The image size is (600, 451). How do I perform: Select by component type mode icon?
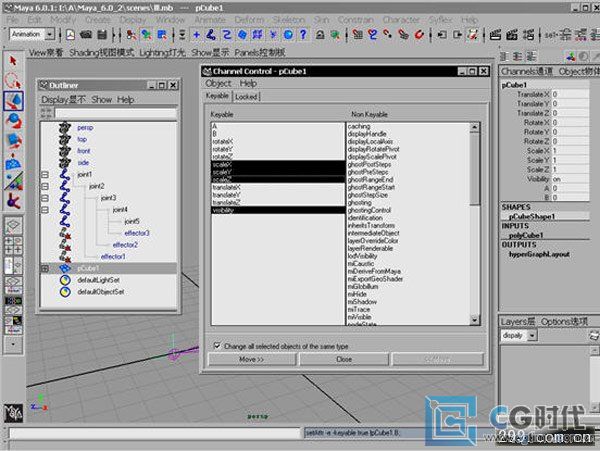[x=162, y=35]
